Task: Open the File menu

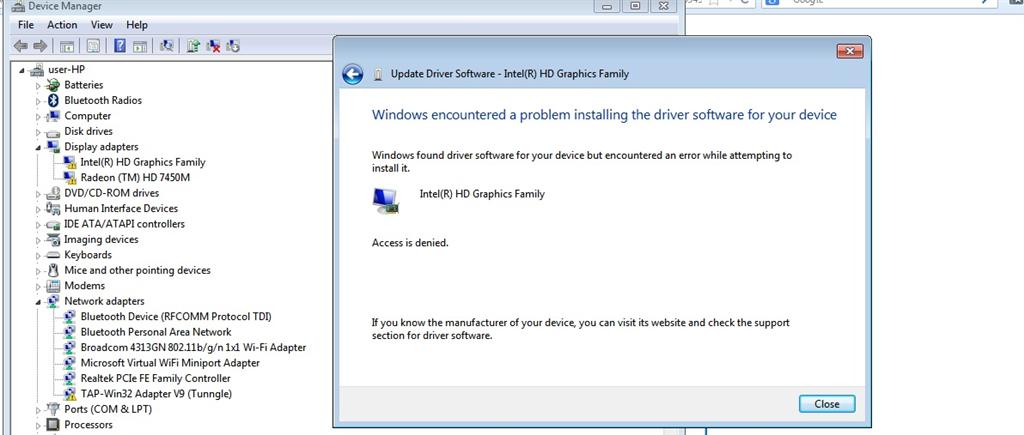Action: click(x=26, y=25)
